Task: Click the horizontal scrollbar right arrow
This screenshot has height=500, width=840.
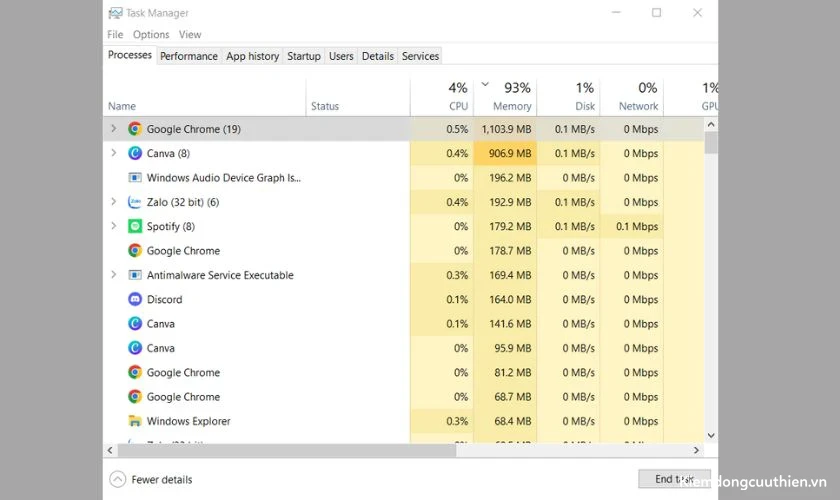Action: [x=696, y=450]
